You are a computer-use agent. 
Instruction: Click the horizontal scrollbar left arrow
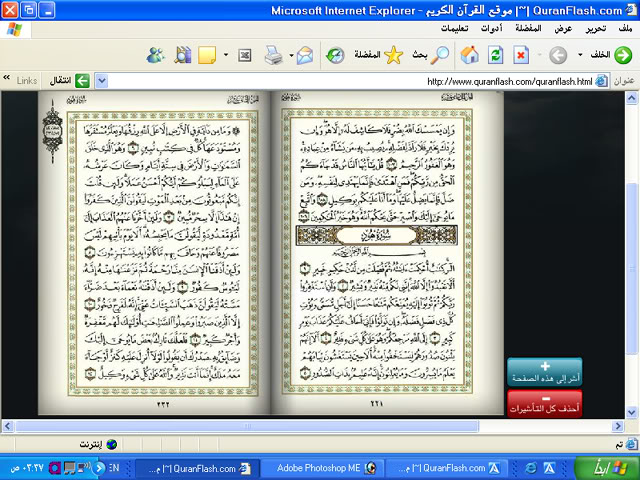[x=7, y=427]
